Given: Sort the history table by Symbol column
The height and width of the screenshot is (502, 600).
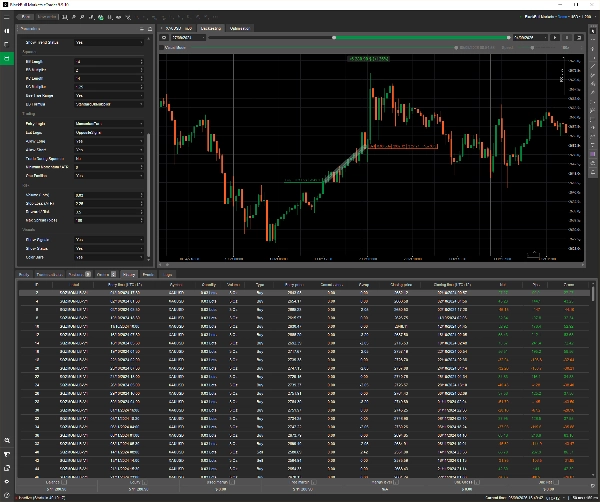Looking at the screenshot, I should point(176,285).
